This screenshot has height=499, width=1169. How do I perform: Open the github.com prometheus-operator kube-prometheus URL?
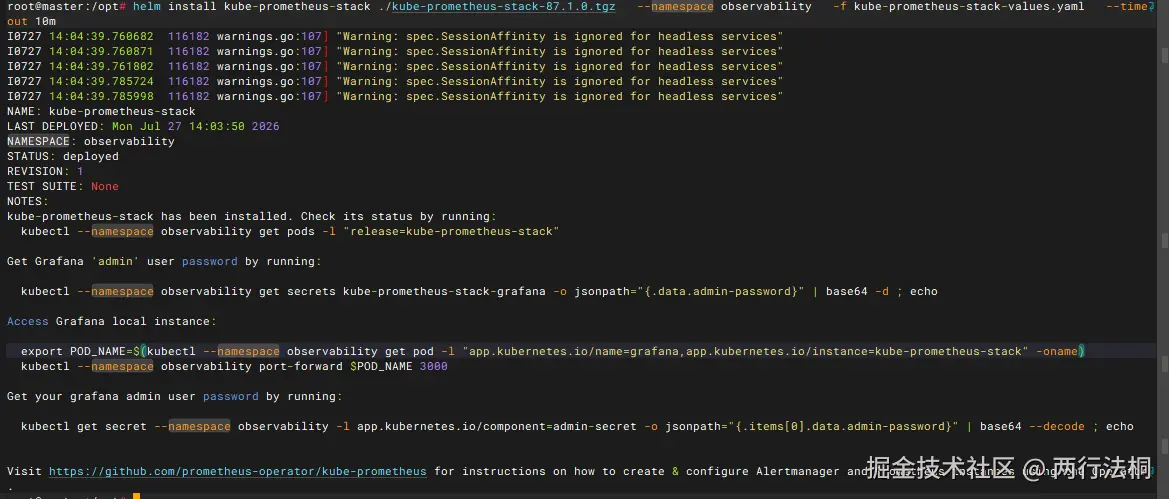238,471
